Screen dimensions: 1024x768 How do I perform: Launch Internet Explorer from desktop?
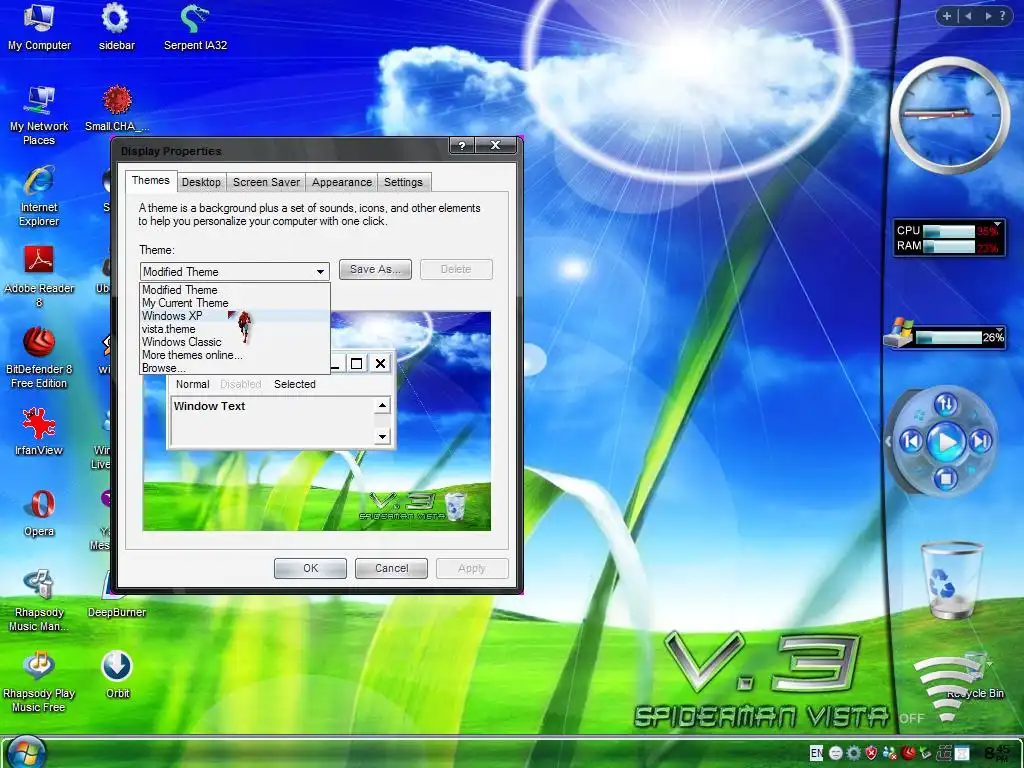[x=39, y=196]
